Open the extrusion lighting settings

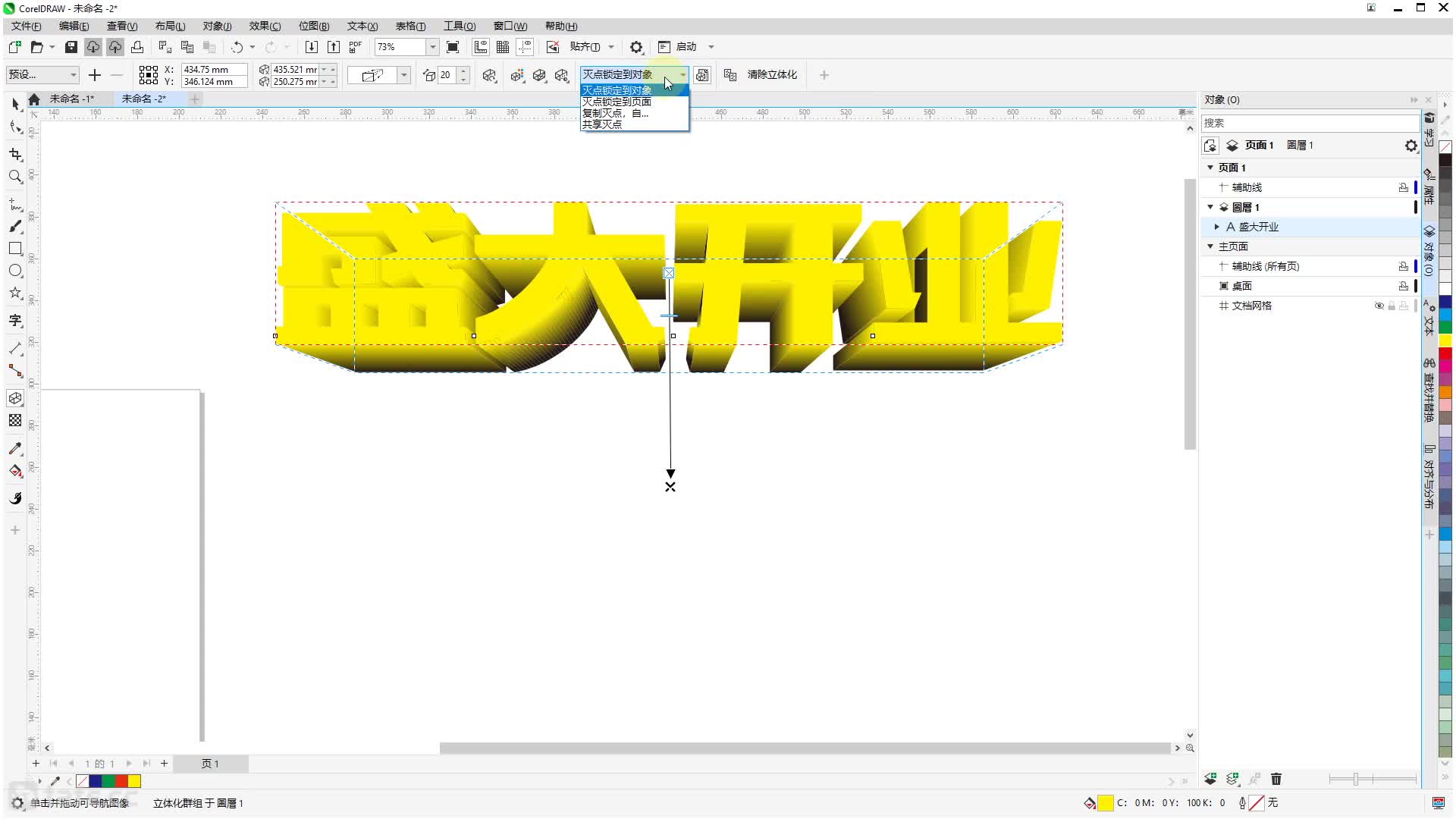click(x=562, y=75)
